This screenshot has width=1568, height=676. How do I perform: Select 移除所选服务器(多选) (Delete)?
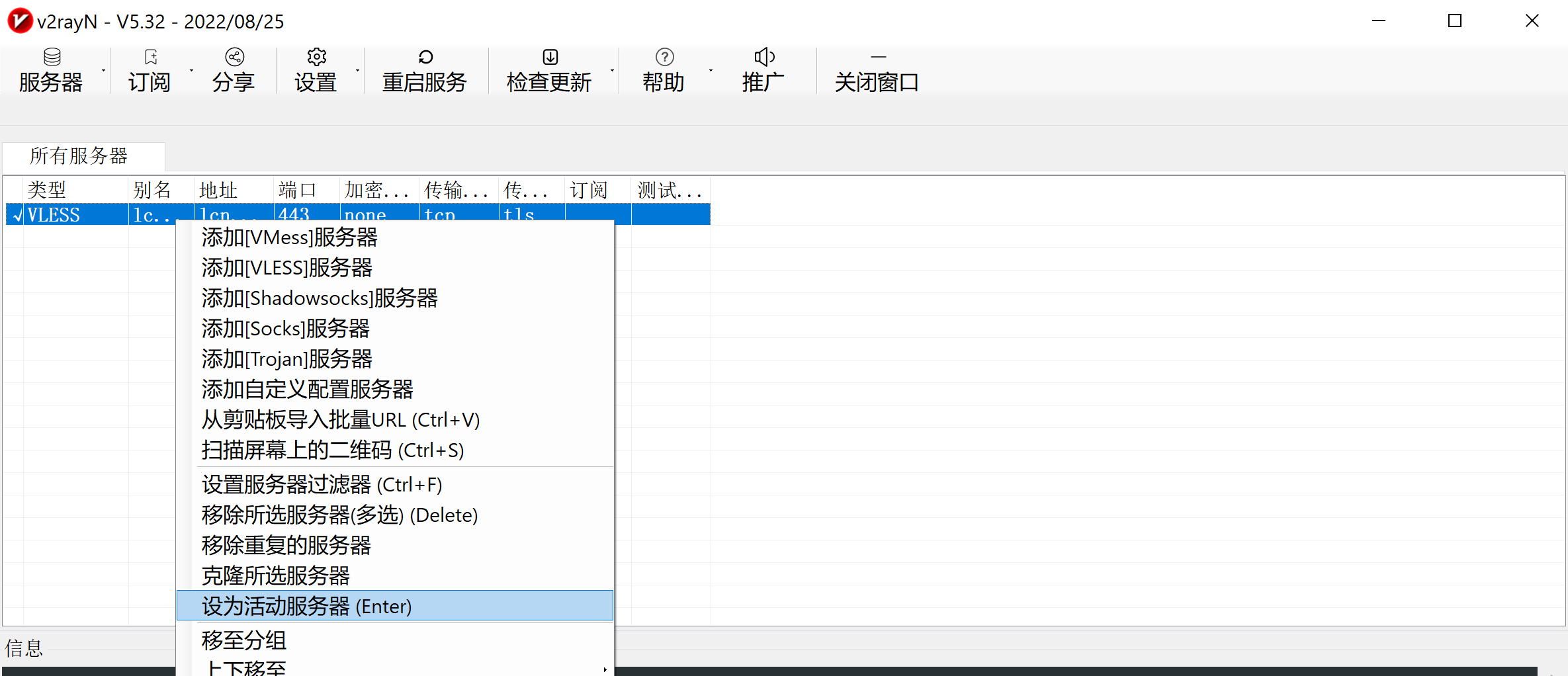(395, 515)
